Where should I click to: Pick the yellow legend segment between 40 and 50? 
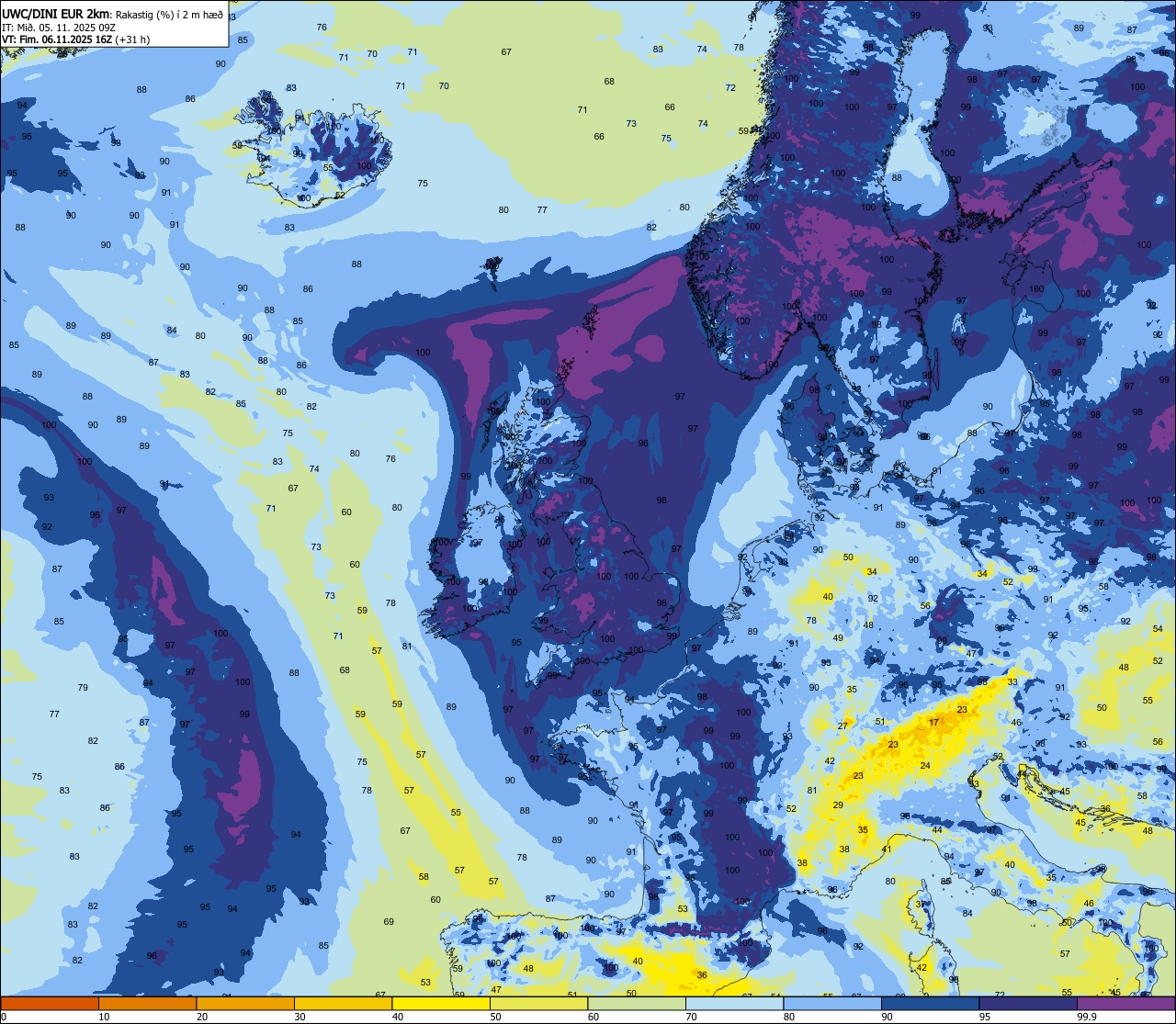tap(441, 1003)
